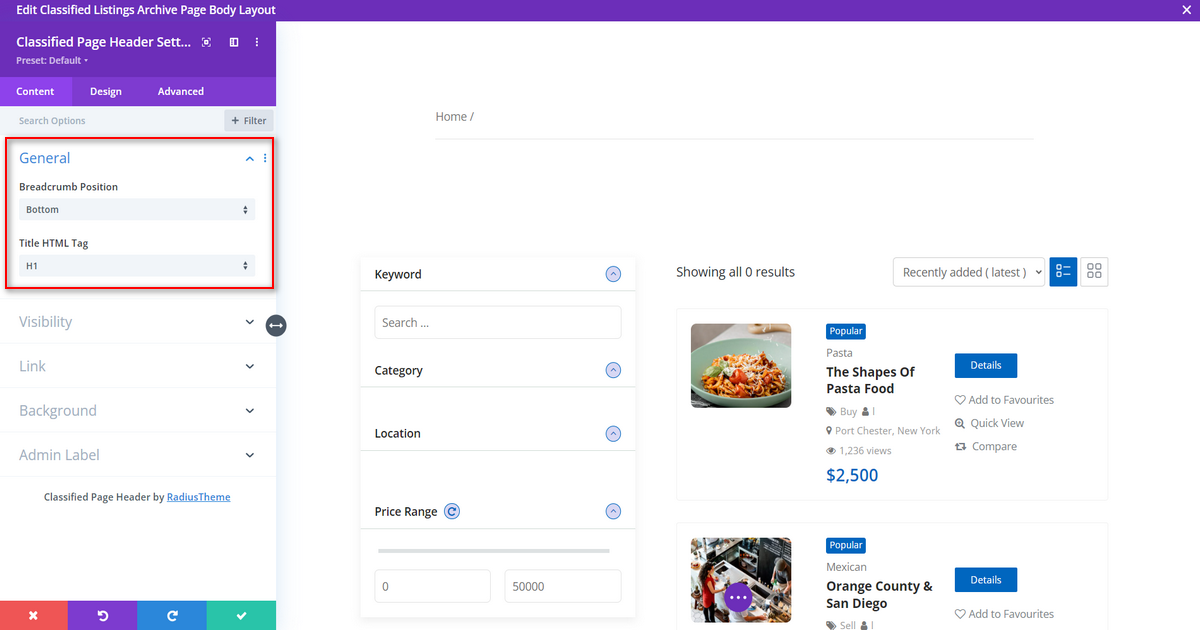Open the Recently added sort dropdown
Image resolution: width=1200 pixels, height=630 pixels.
pos(969,272)
